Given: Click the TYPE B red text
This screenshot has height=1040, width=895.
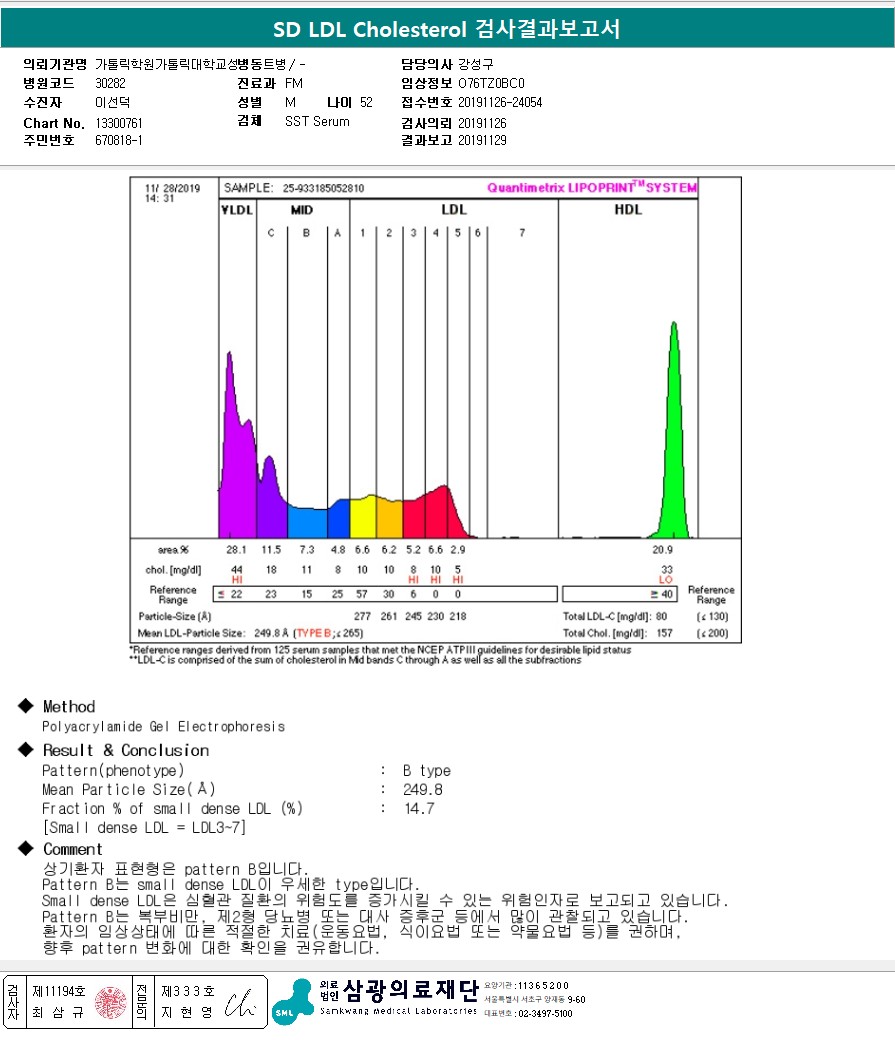Looking at the screenshot, I should click(314, 633).
